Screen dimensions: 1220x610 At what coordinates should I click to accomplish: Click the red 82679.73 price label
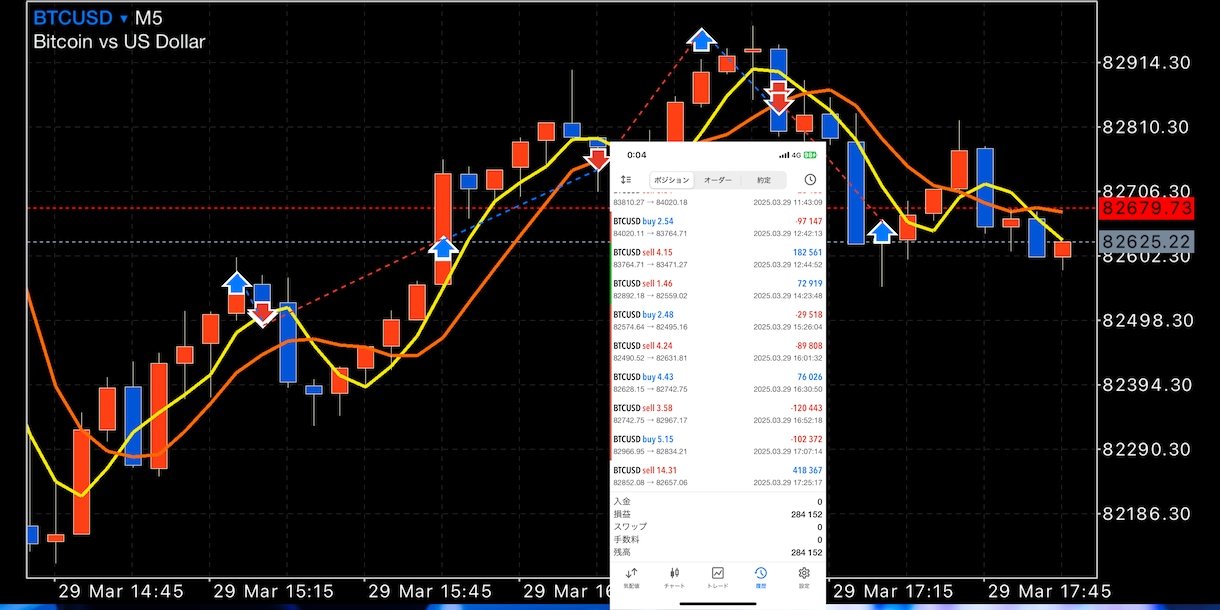point(1145,208)
